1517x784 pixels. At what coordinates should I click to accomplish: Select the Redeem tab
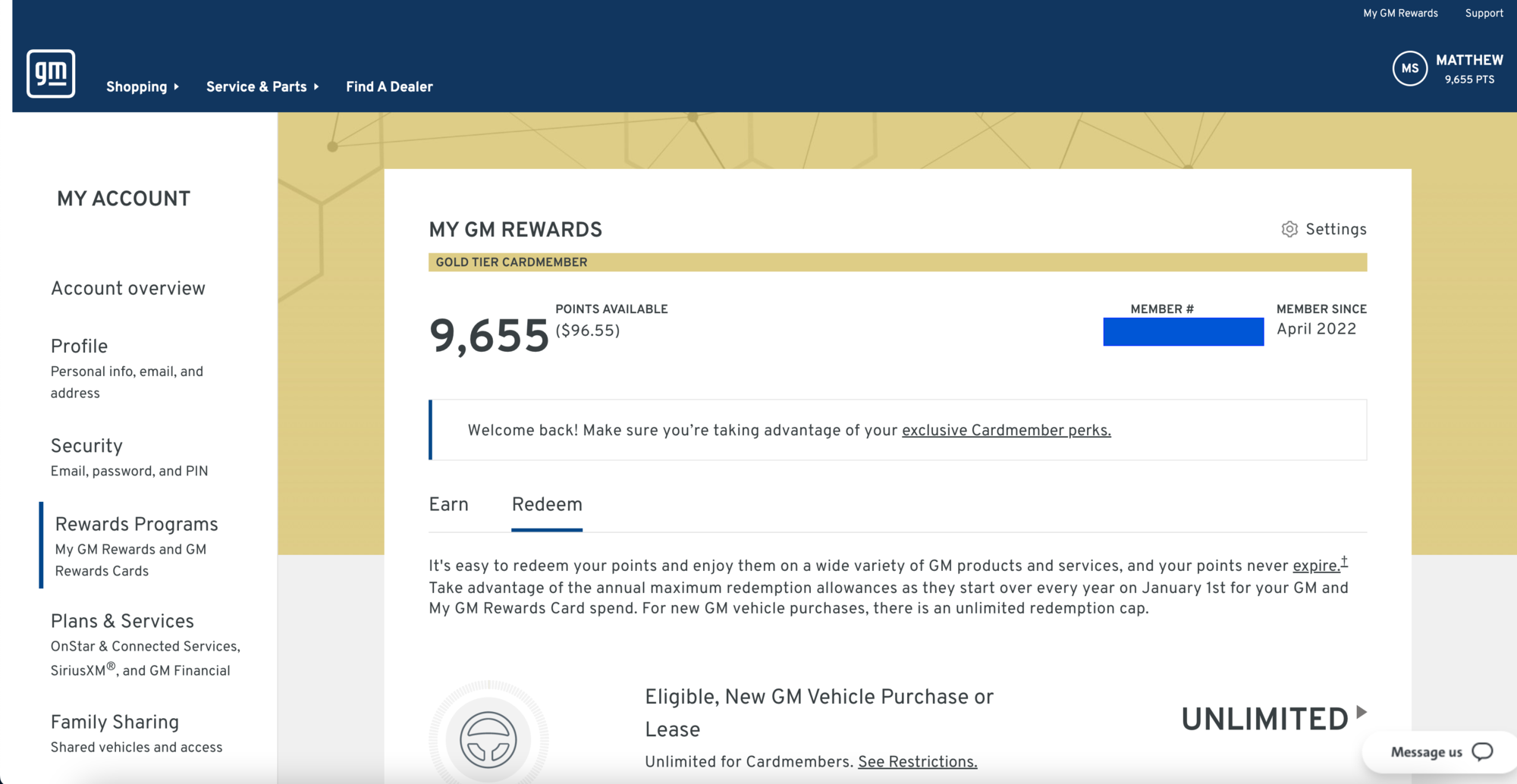[x=547, y=504]
